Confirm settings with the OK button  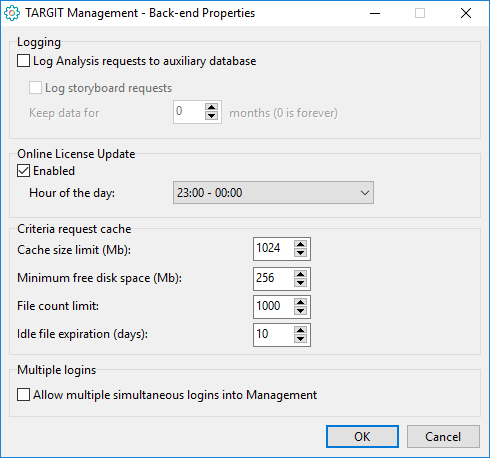[362, 436]
